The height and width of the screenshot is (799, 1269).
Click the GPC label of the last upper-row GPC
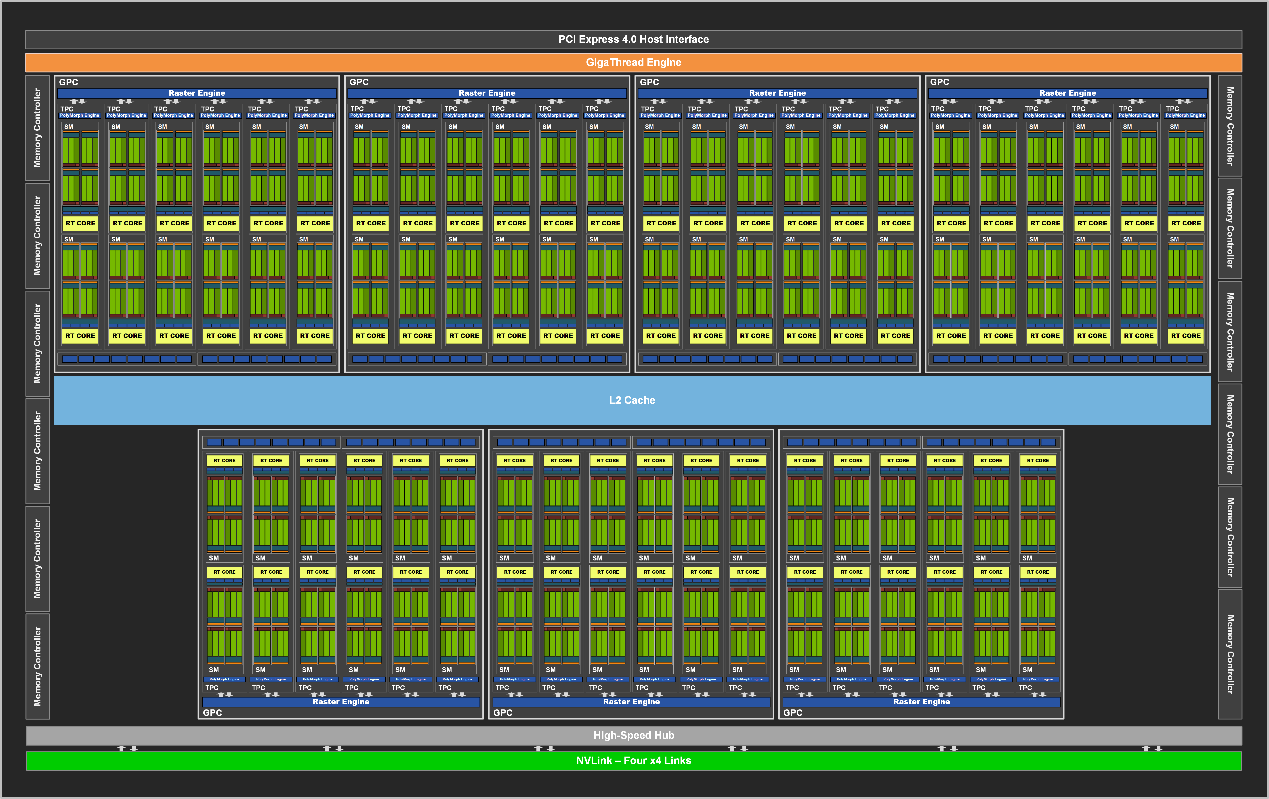point(939,82)
